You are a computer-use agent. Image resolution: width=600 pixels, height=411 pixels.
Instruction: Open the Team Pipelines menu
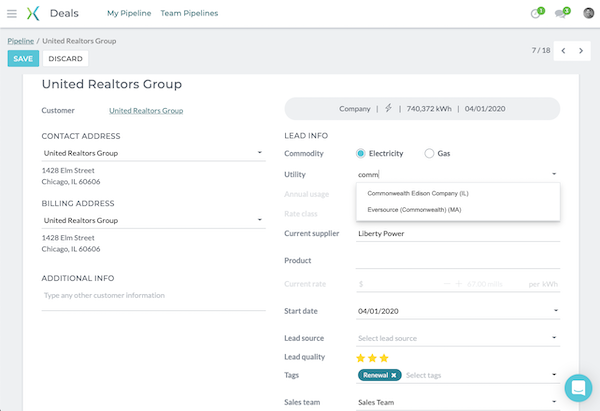coord(189,13)
